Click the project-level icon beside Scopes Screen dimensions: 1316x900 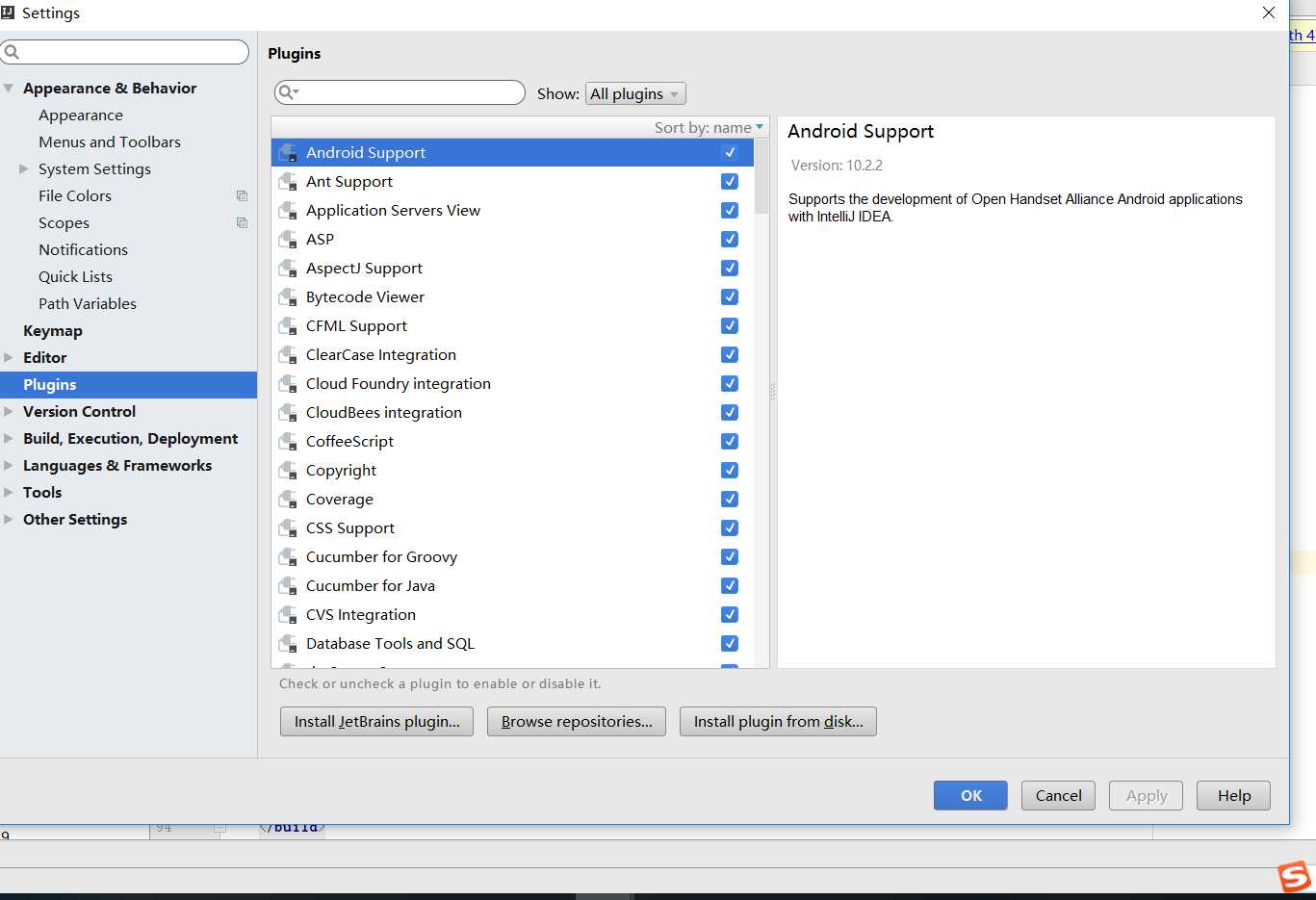point(242,222)
